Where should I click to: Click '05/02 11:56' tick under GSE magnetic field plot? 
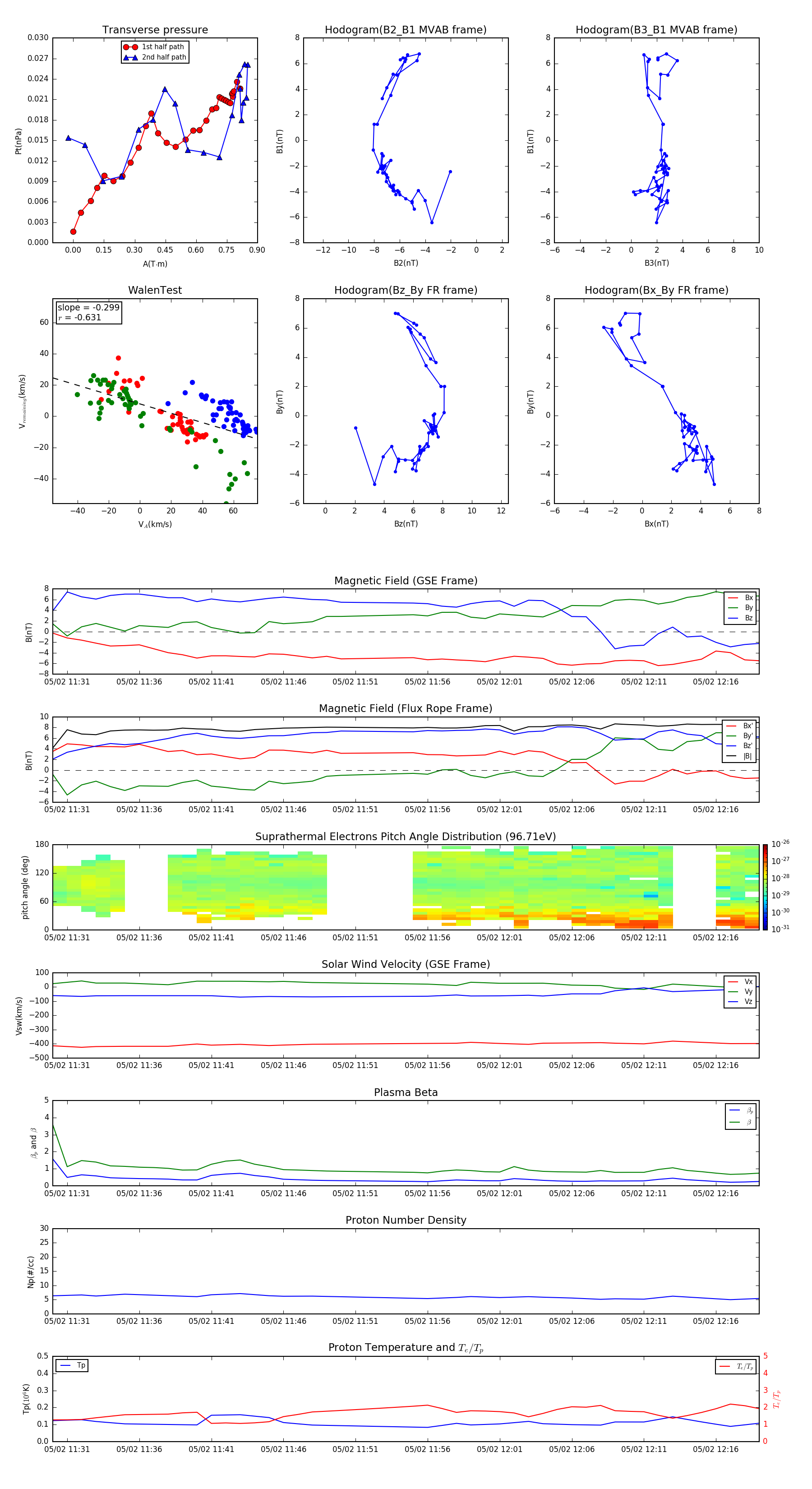pyautogui.click(x=427, y=682)
